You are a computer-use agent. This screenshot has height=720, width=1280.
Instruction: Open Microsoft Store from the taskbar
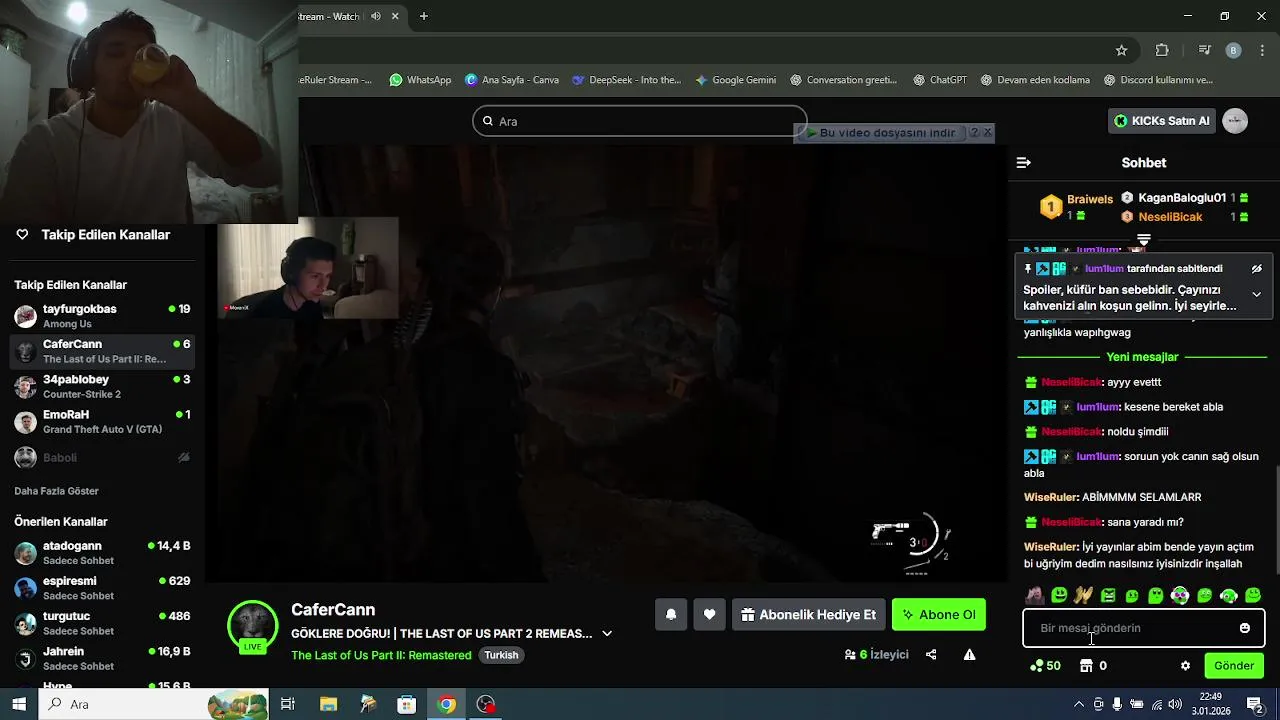coord(406,704)
